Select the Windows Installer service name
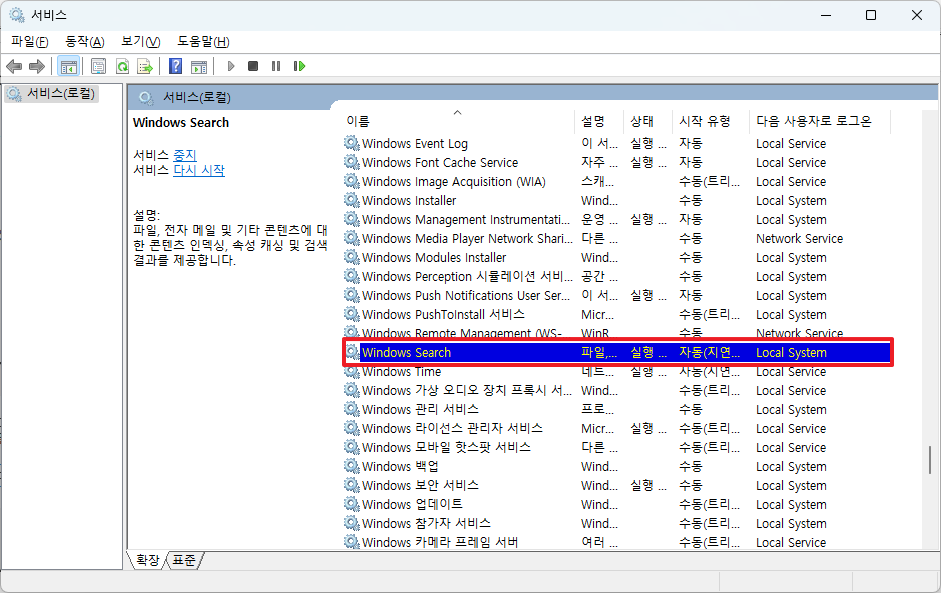The image size is (941, 593). point(409,200)
